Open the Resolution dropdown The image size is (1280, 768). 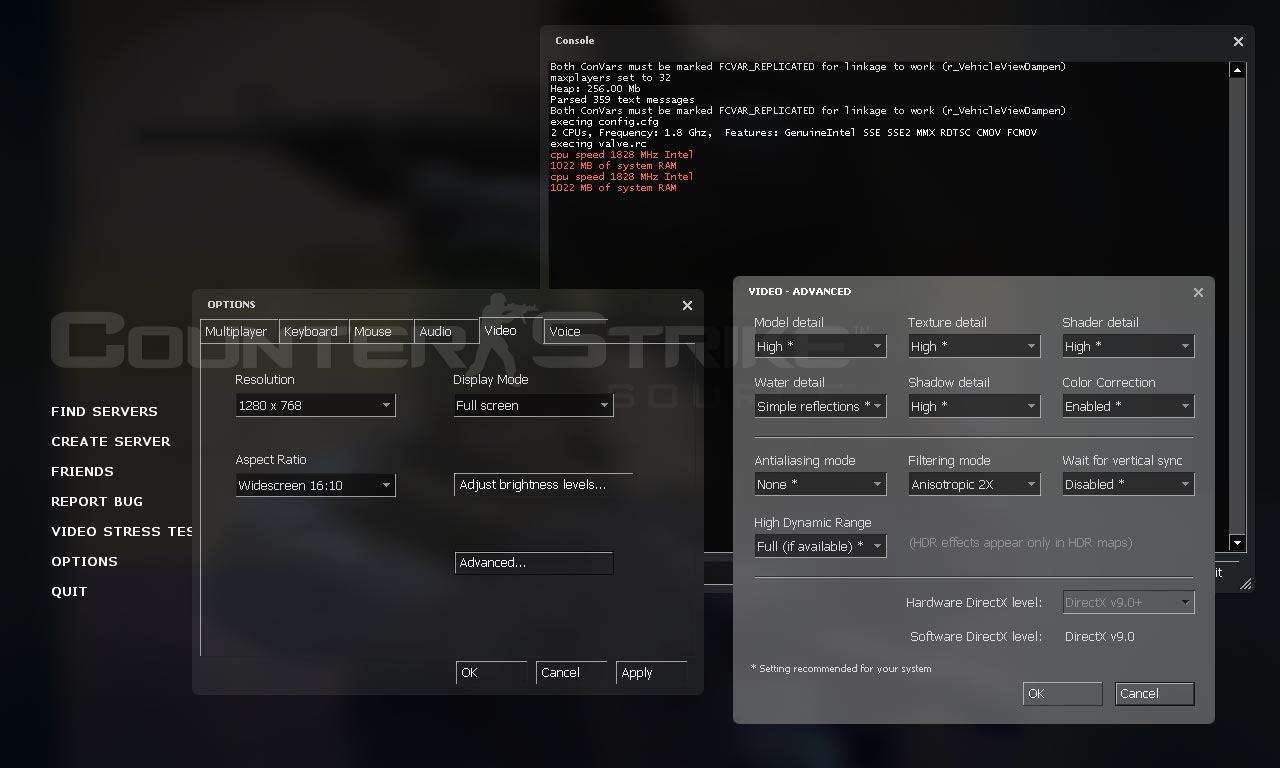[x=315, y=405]
